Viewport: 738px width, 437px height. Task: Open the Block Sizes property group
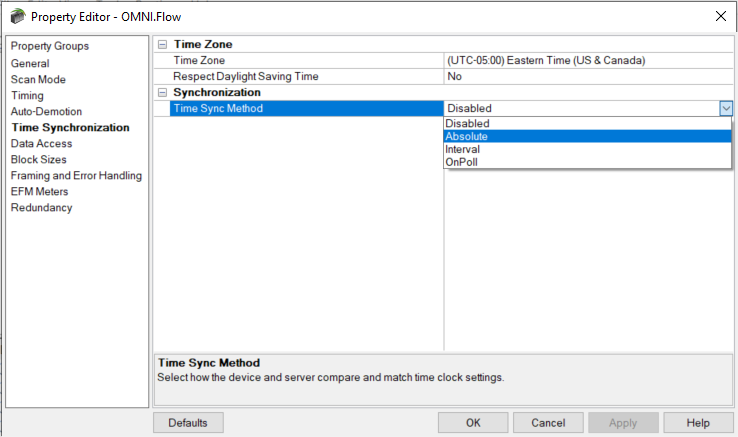click(39, 160)
